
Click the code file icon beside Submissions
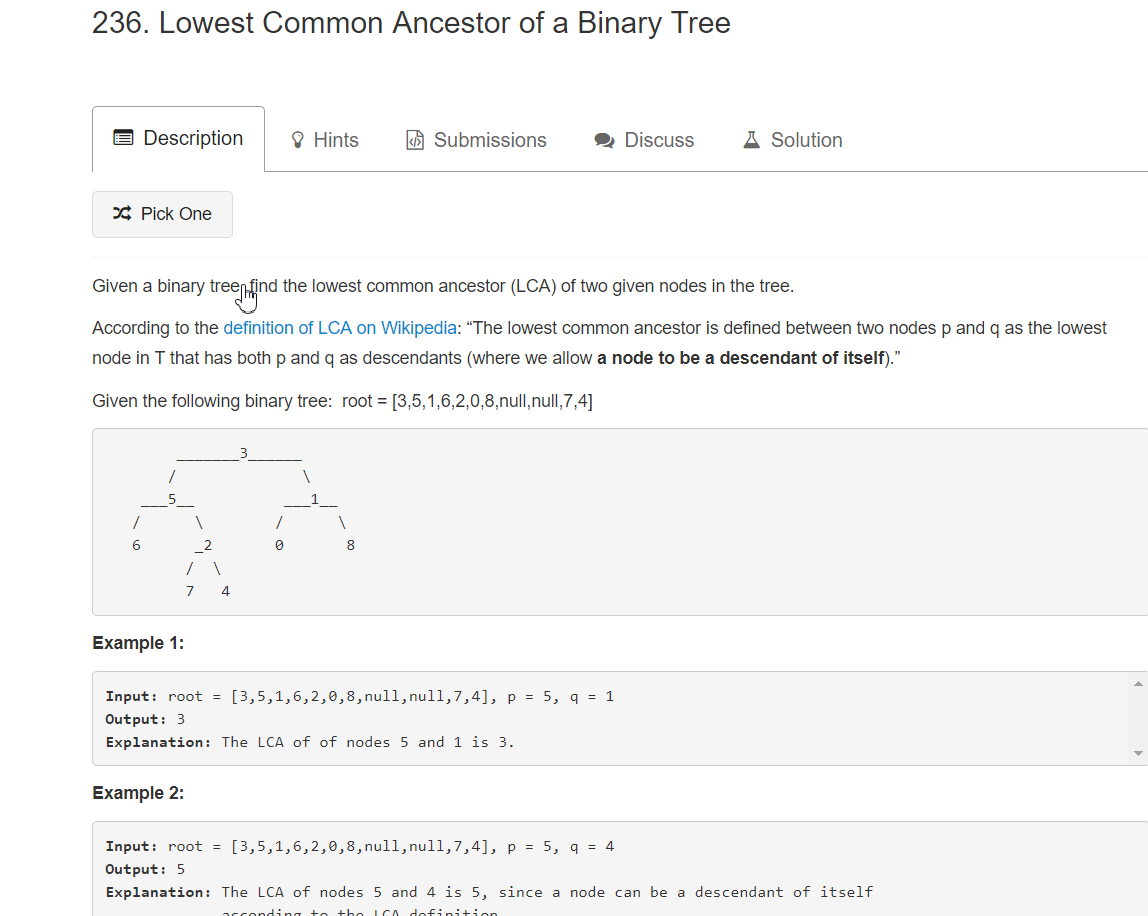coord(415,139)
